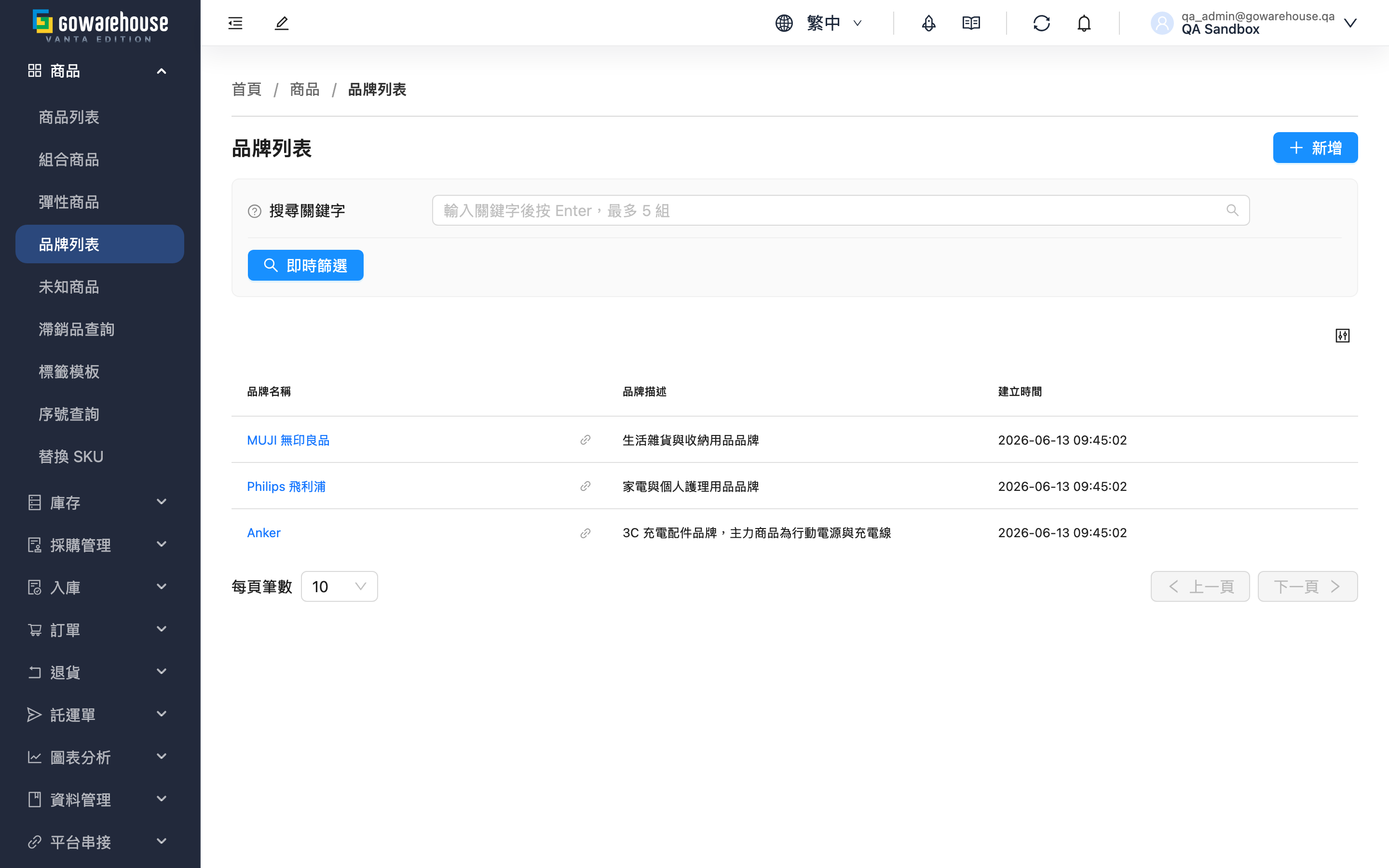Click the globe language icon
This screenshot has width=1389, height=868.
pos(784,23)
